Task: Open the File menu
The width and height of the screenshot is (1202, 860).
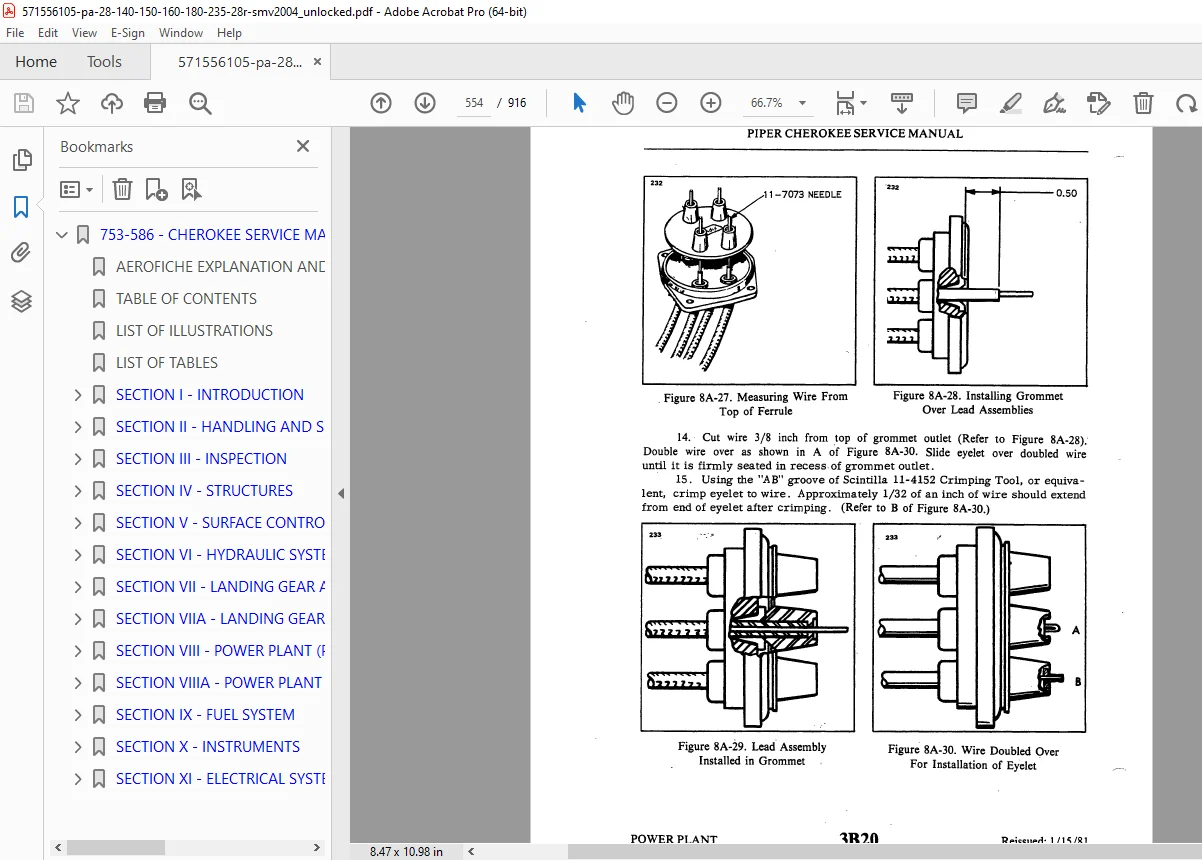Action: pos(16,33)
